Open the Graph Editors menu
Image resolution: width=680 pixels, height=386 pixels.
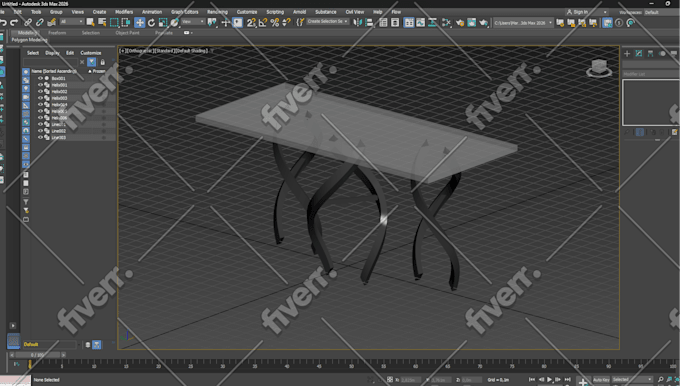pos(184,12)
